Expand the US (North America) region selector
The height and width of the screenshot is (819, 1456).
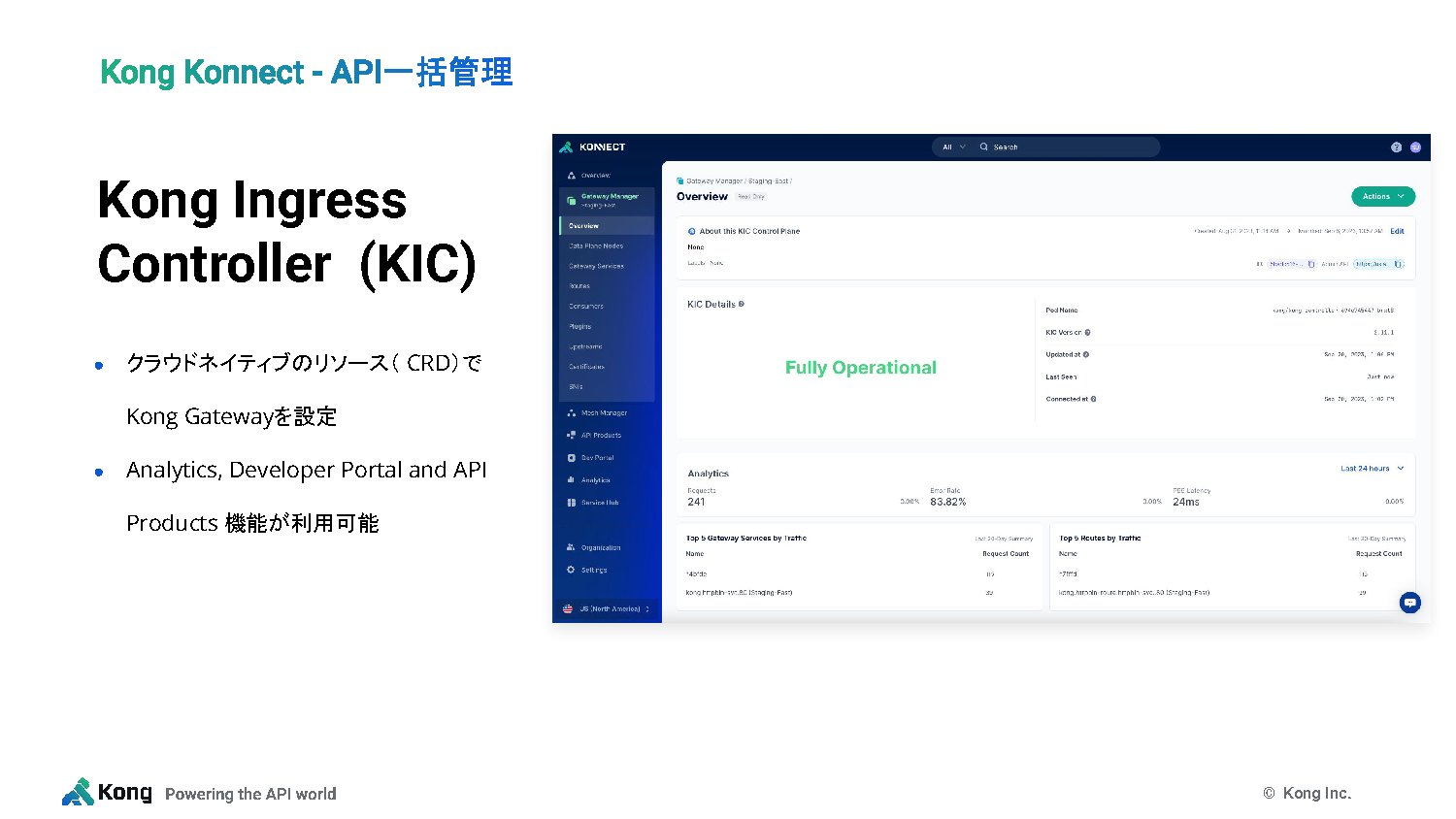tap(607, 609)
